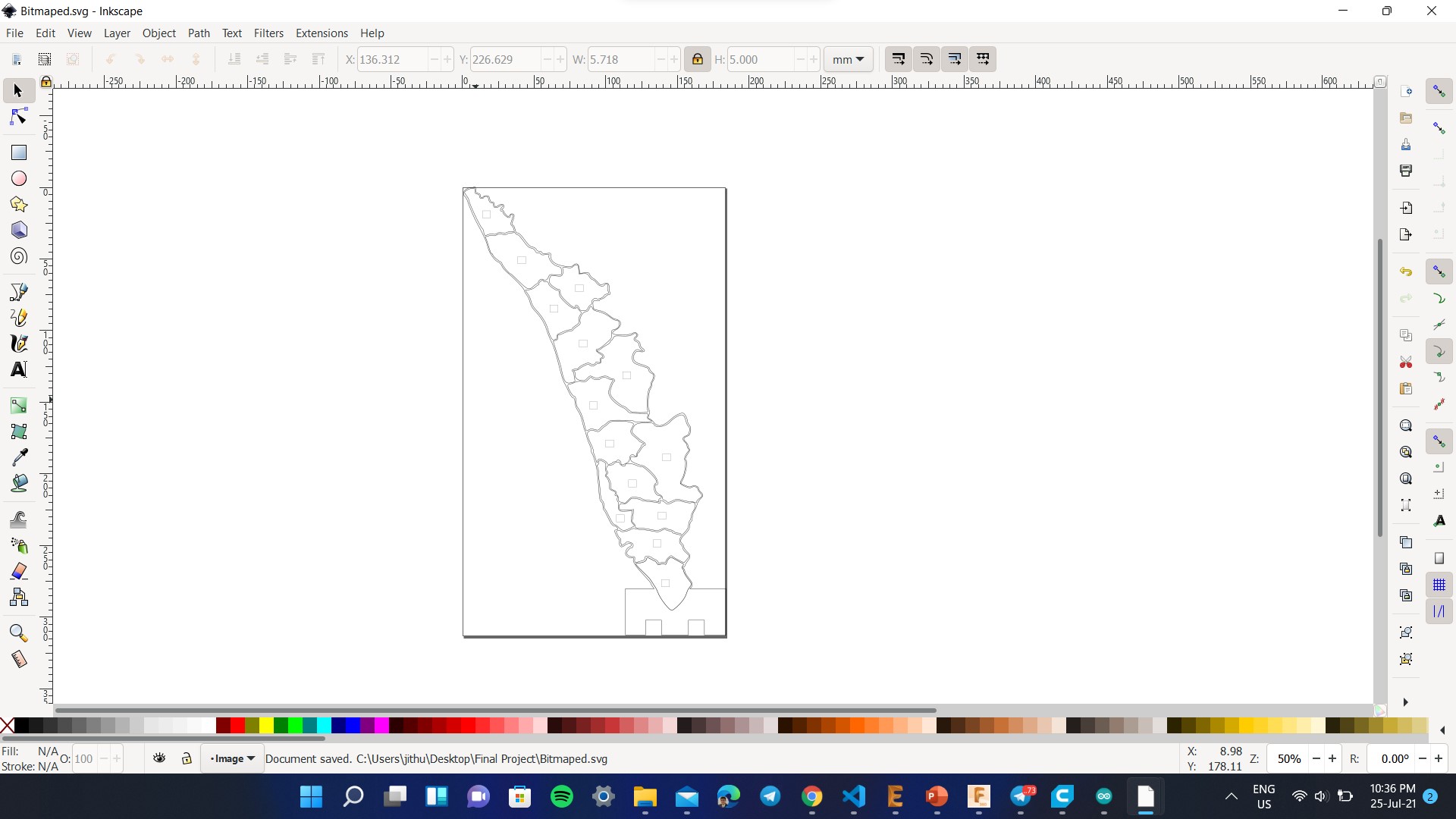Select the Dropper color picker tool

tap(19, 457)
